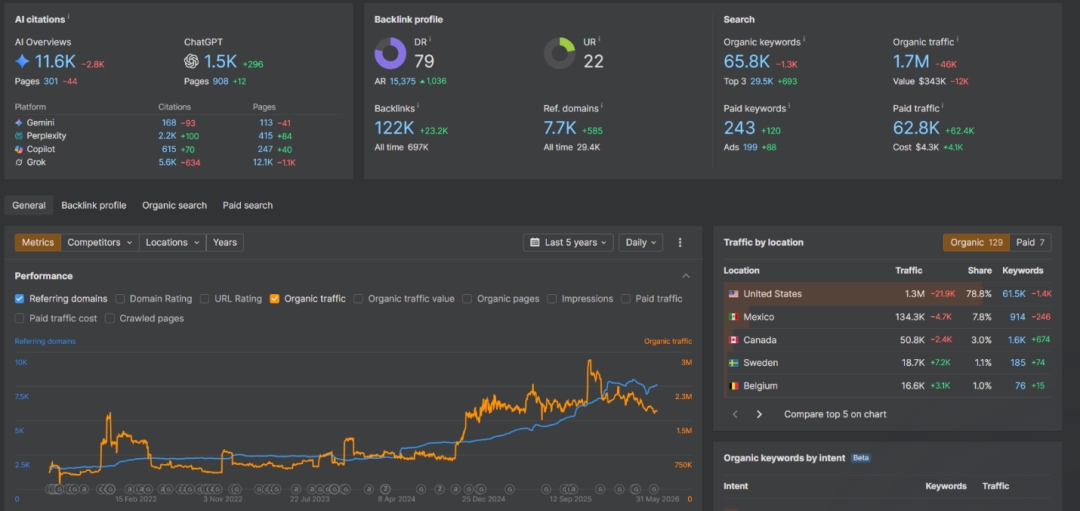The height and width of the screenshot is (511, 1080).
Task: Go to previous page of locations
Action: click(735, 415)
